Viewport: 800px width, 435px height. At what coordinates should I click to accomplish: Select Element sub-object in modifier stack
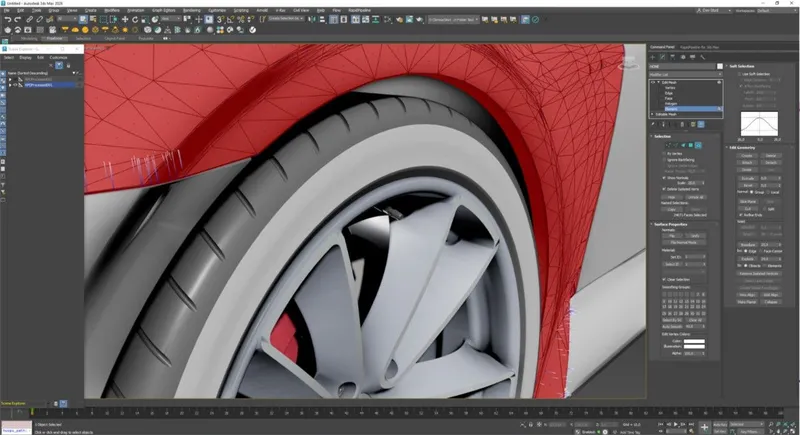672,108
